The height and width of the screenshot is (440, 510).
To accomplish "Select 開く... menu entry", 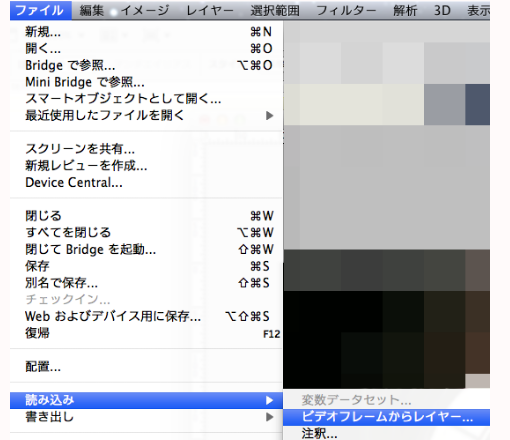I will 146,49.
